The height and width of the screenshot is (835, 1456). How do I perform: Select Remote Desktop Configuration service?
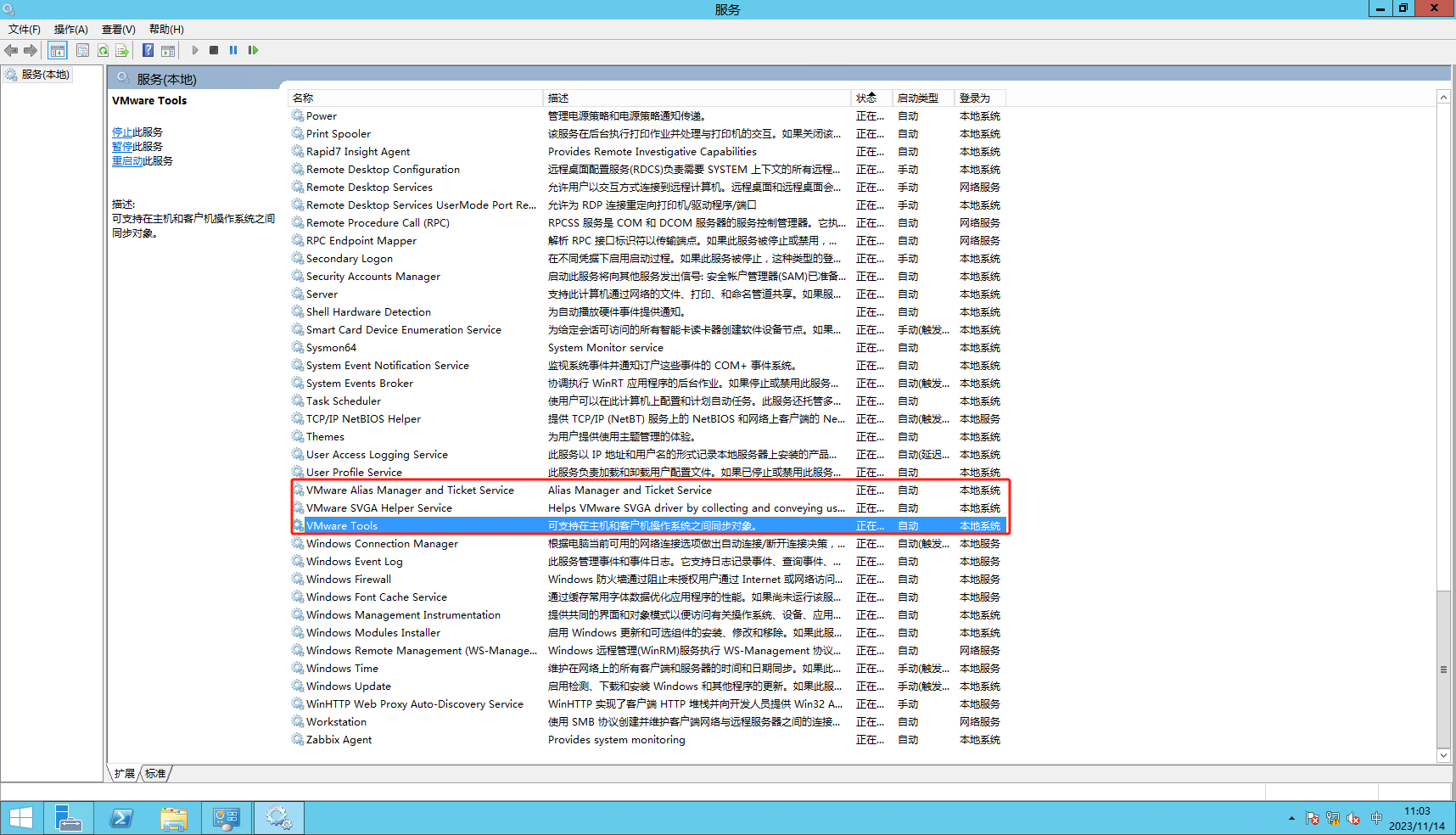[648, 170]
